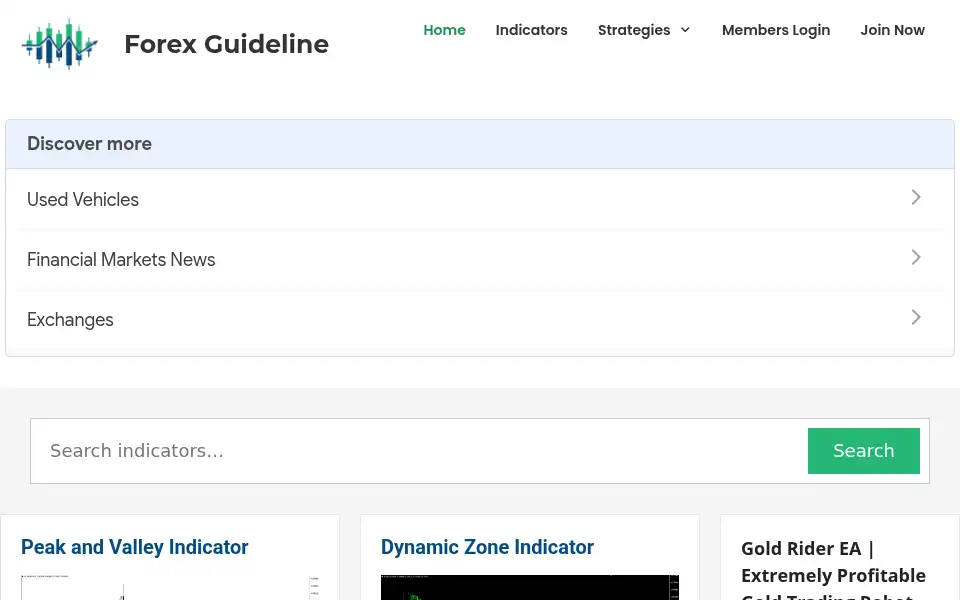960x600 pixels.
Task: Click the chevron beside Used Vehicles
Action: pyautogui.click(x=916, y=197)
